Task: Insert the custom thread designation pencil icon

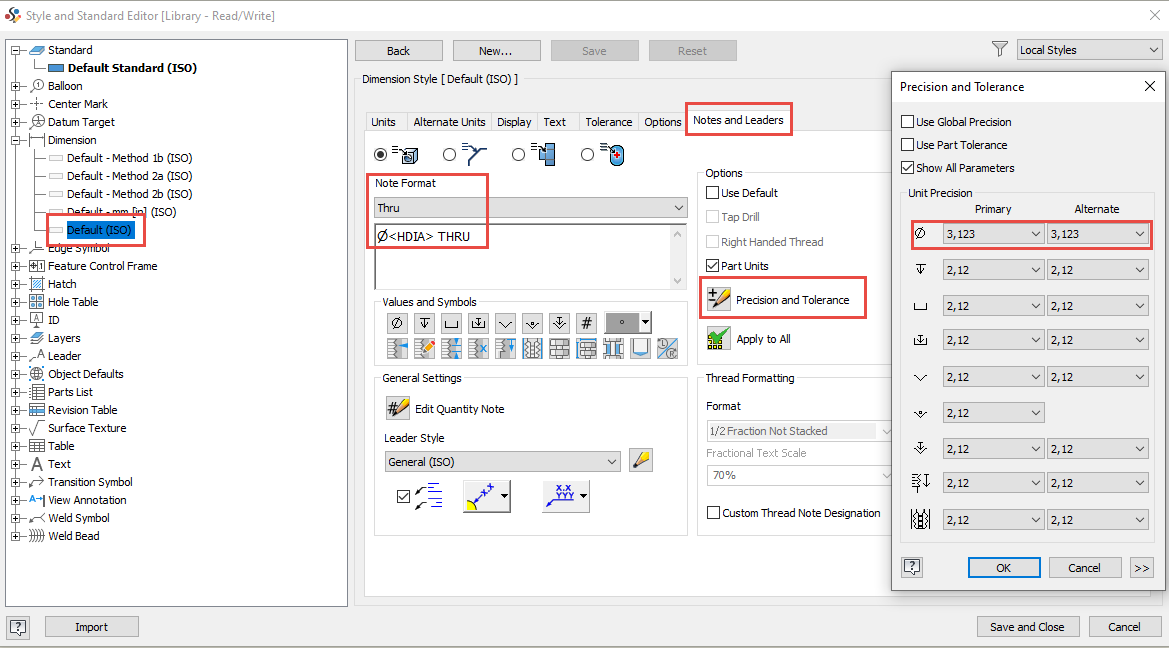Action: [424, 348]
